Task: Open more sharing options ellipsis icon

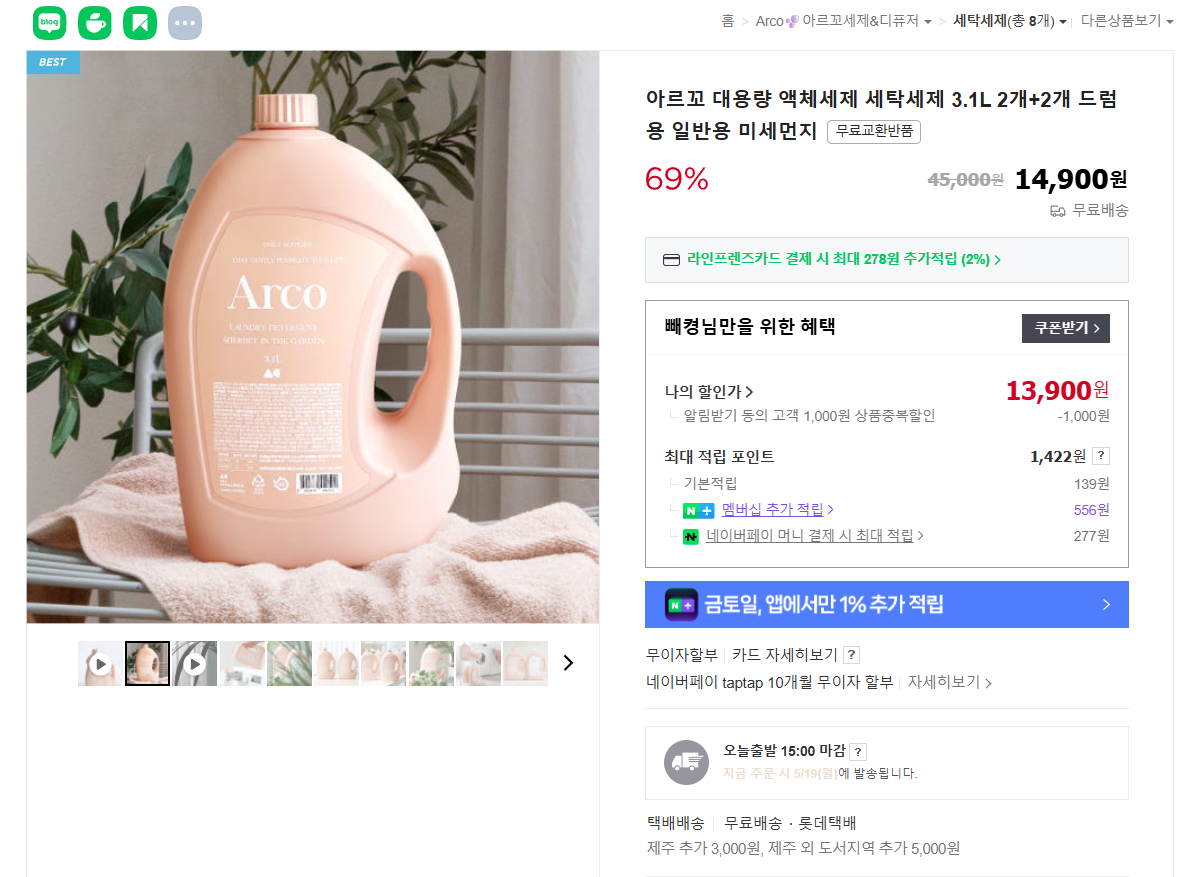Action: coord(185,23)
